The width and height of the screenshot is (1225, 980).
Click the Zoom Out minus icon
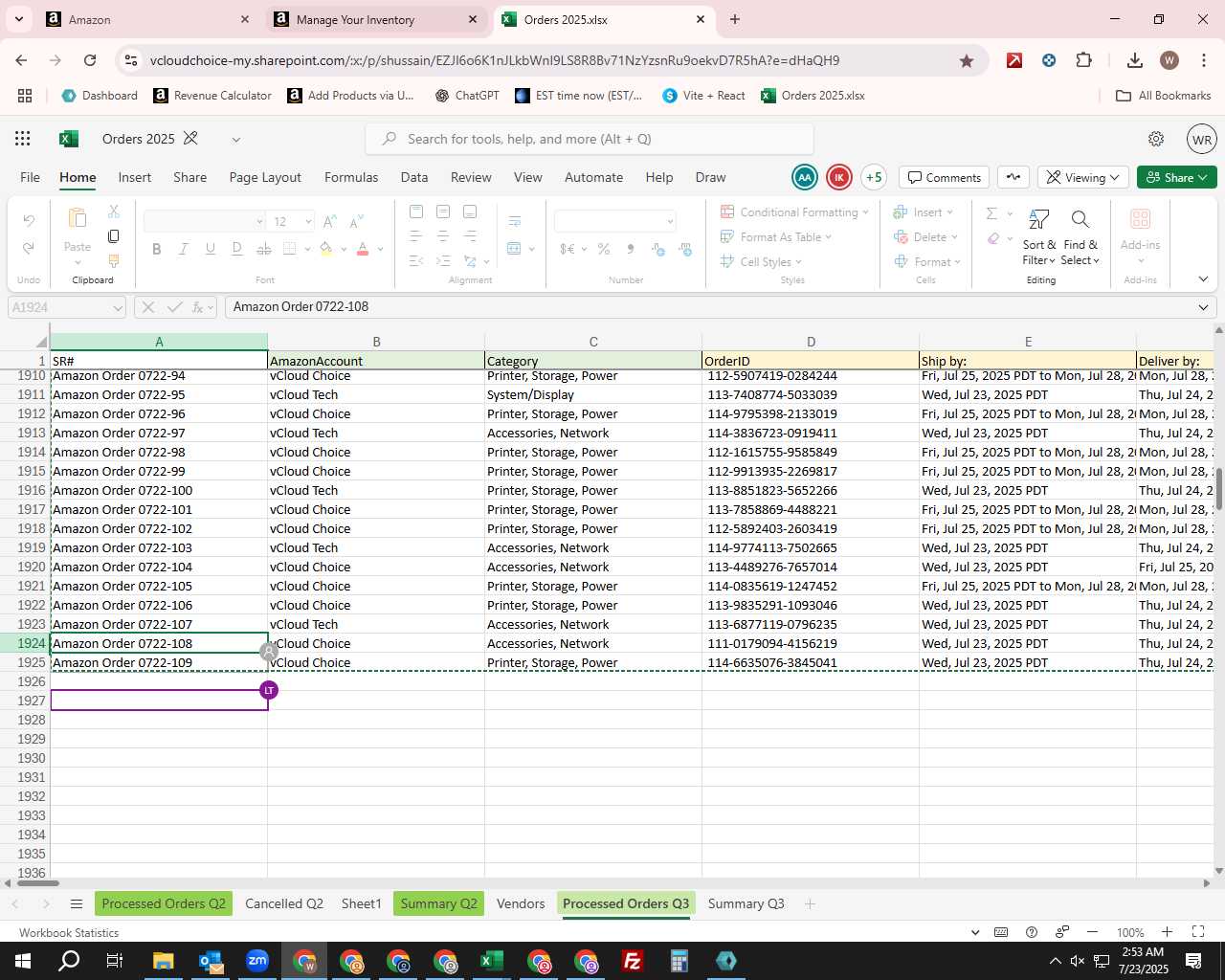(x=1092, y=932)
